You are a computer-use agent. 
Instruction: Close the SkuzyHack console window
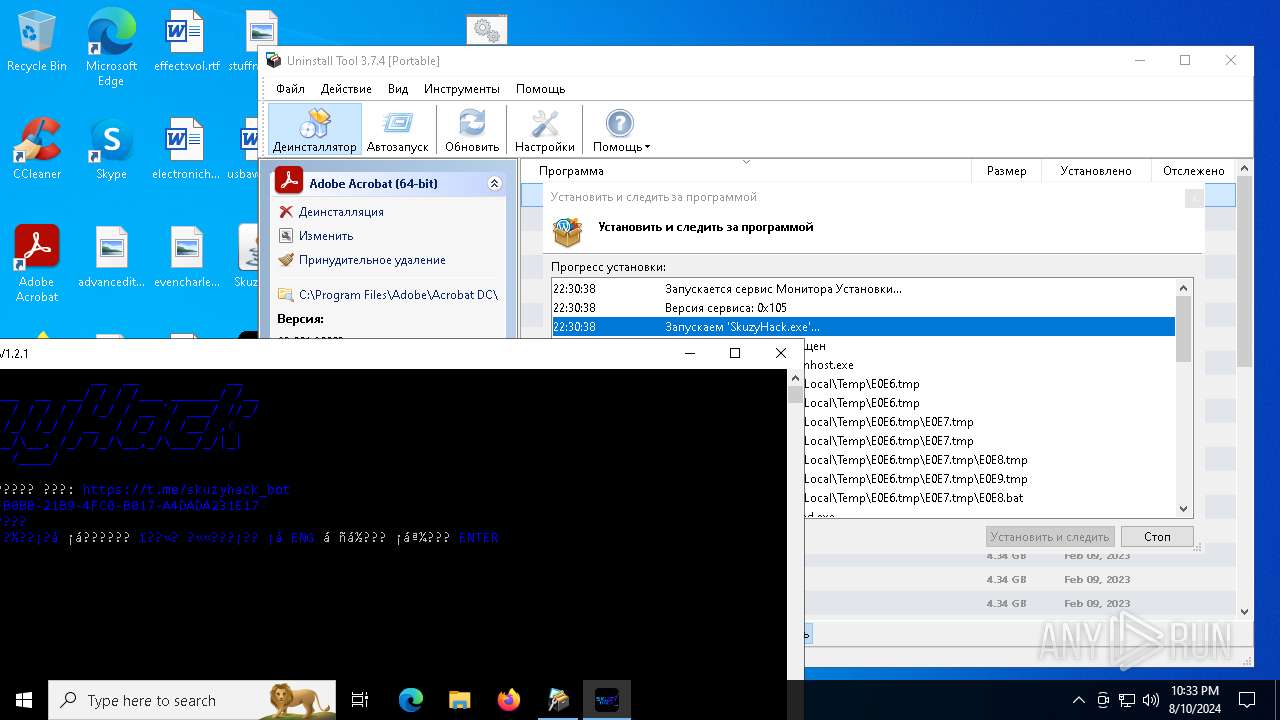(x=781, y=353)
